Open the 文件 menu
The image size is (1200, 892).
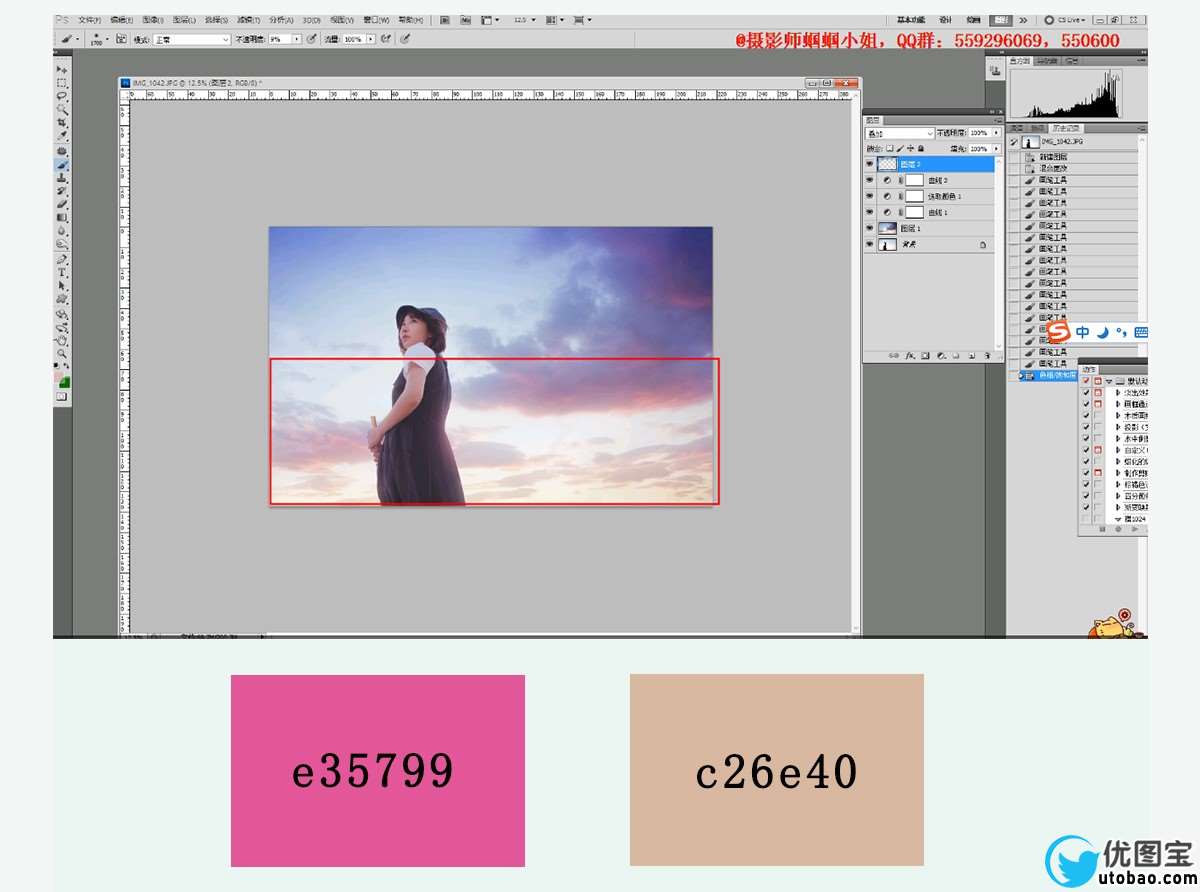click(89, 19)
